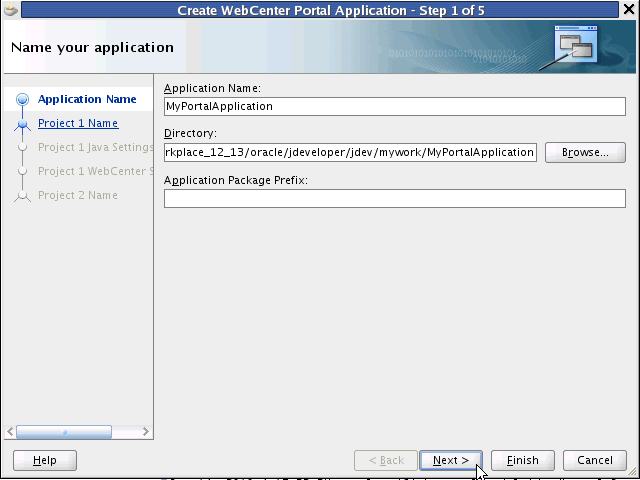Click the Application Package Prefix label

[236, 180]
